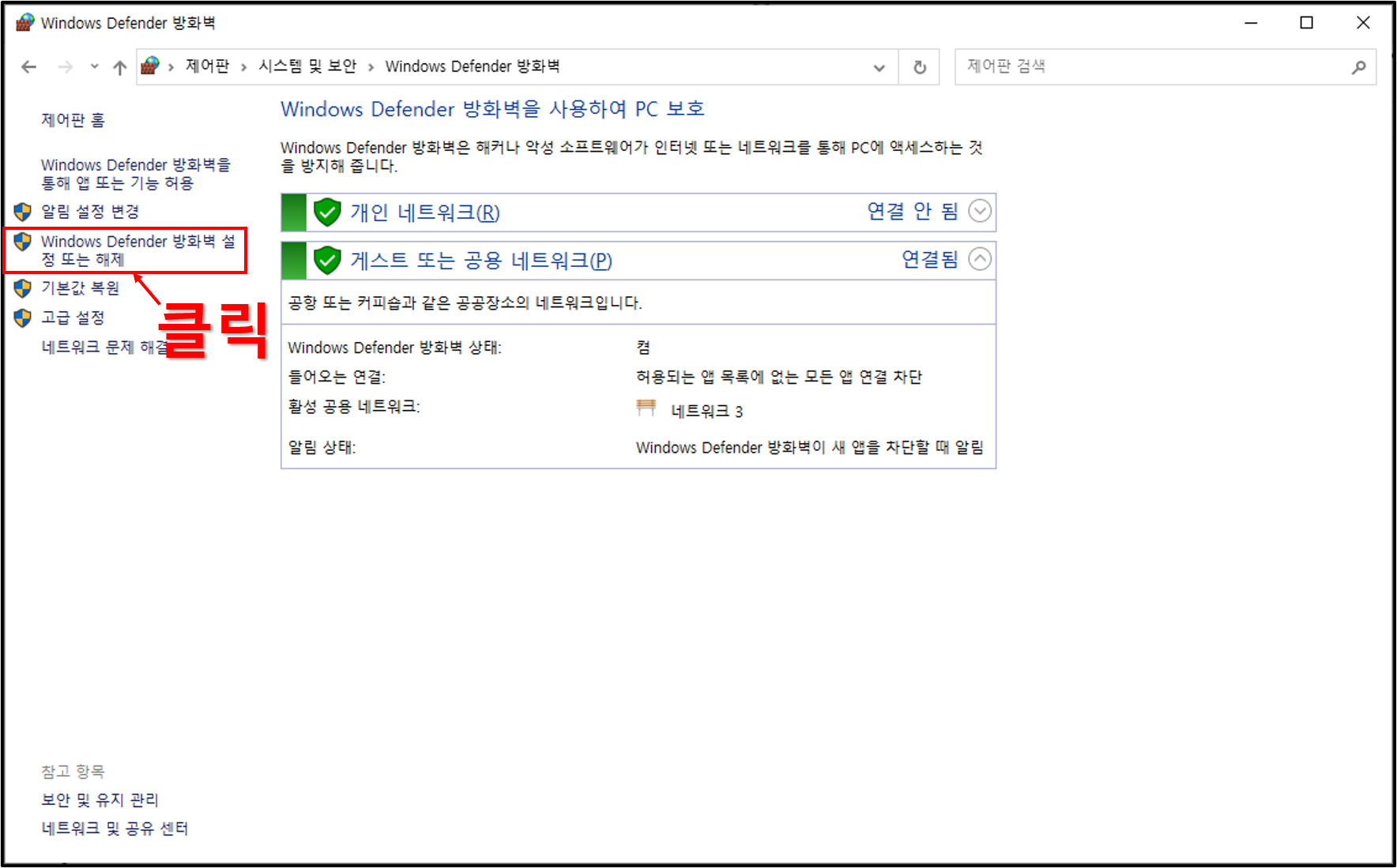Open 기본값 복원 link
The image size is (1397, 868).
pyautogui.click(x=80, y=288)
